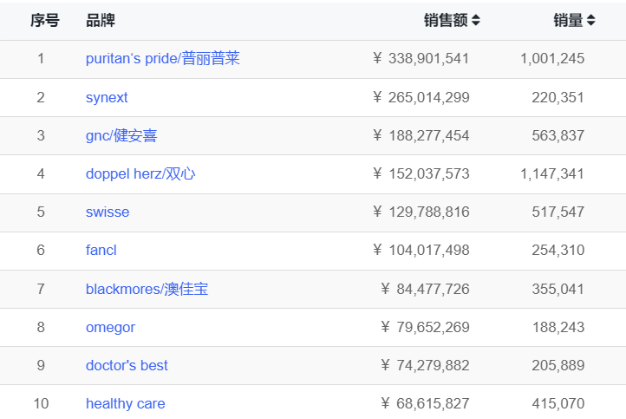626x419 pixels.
Task: Open gnc/健安喜 brand link
Action: [x=128, y=136]
